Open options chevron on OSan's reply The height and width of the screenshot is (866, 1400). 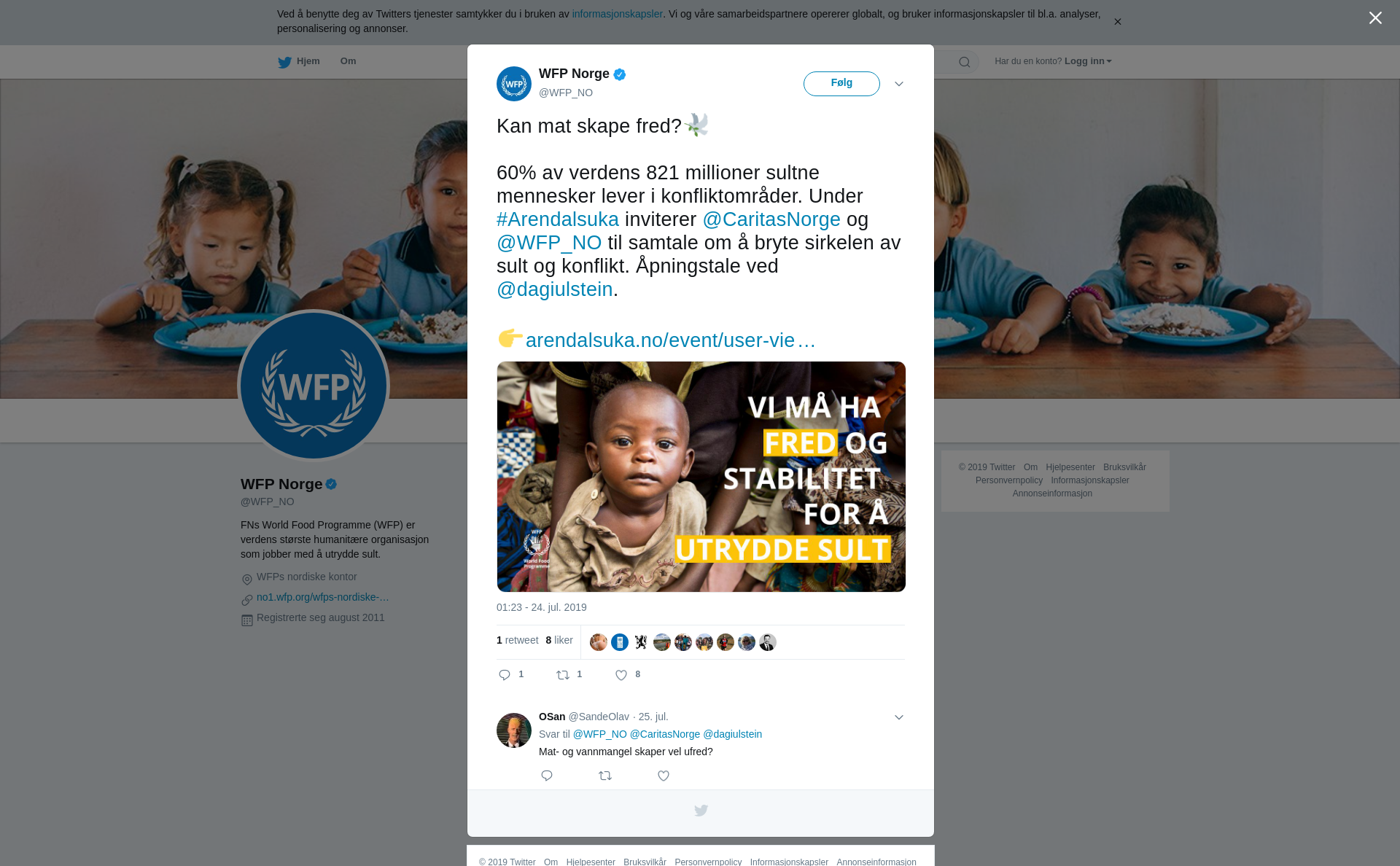[x=899, y=717]
